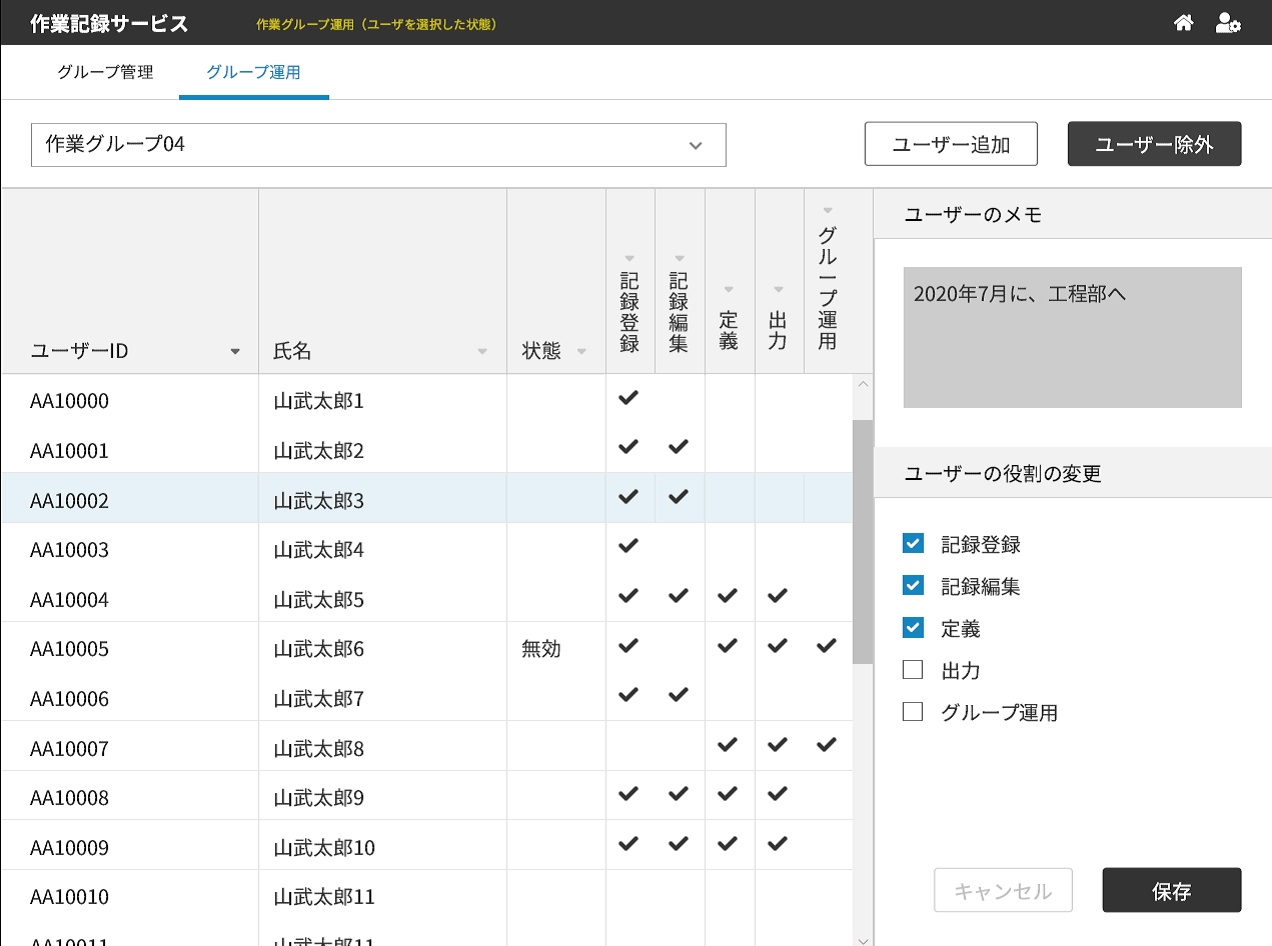1272x946 pixels.
Task: Click 記録編集 checkmark for AA10002
Action: coord(678,496)
